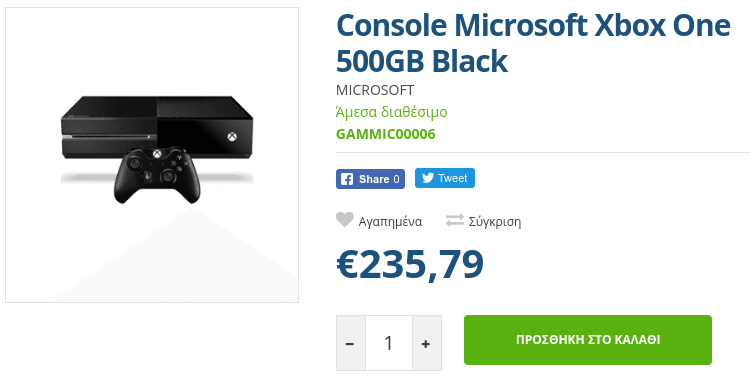750x378 pixels.
Task: Click the quantity input field
Action: (x=389, y=343)
